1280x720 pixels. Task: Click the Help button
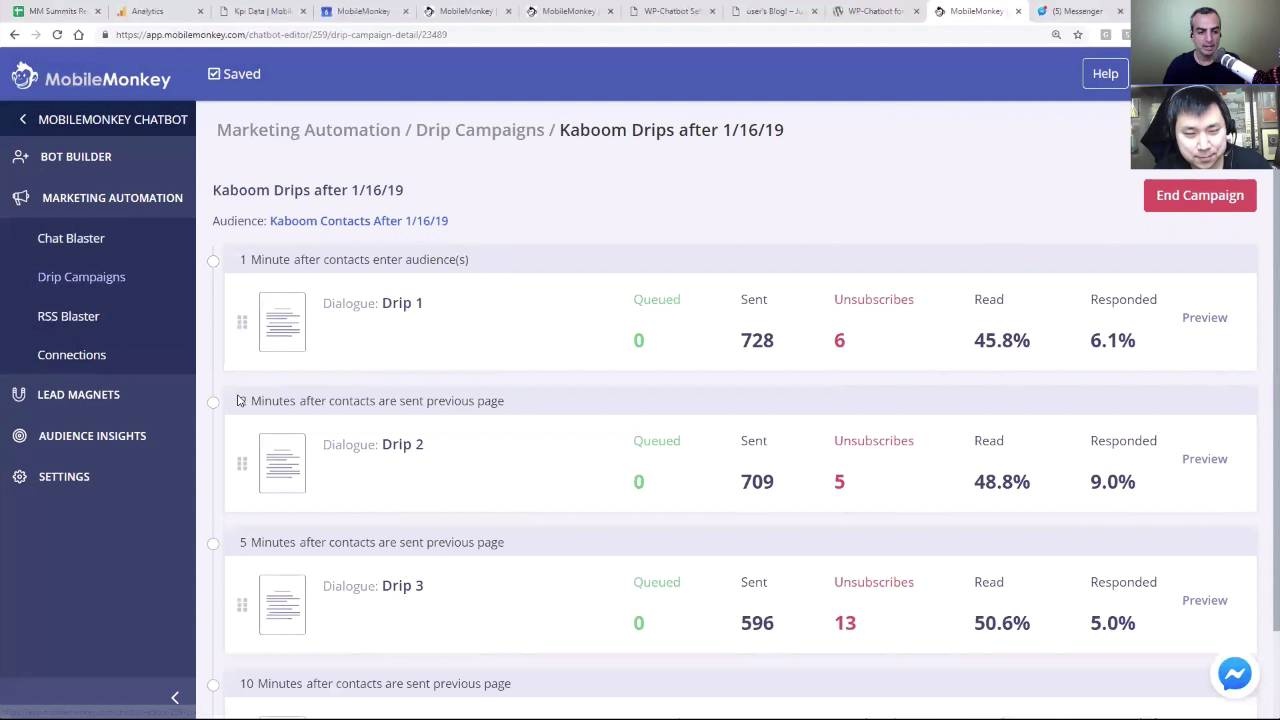tap(1105, 74)
